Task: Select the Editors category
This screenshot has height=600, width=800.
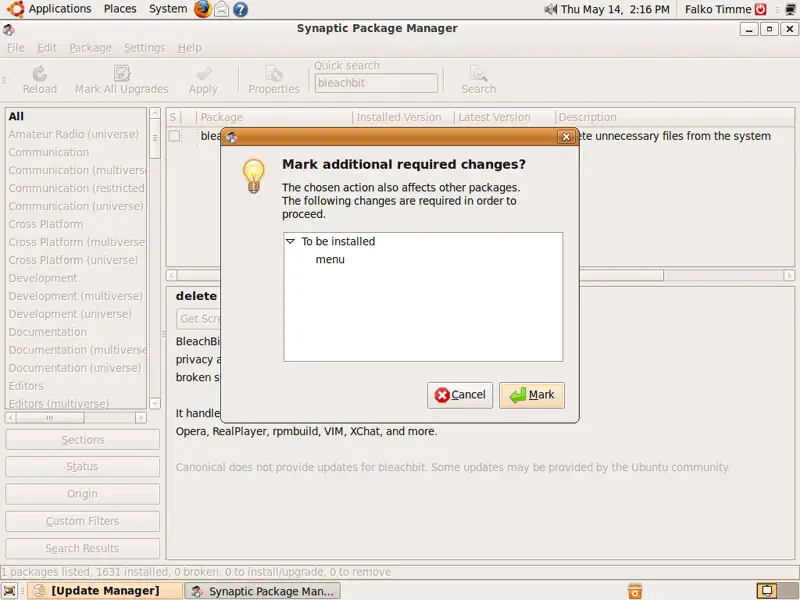Action: pyautogui.click(x=26, y=386)
